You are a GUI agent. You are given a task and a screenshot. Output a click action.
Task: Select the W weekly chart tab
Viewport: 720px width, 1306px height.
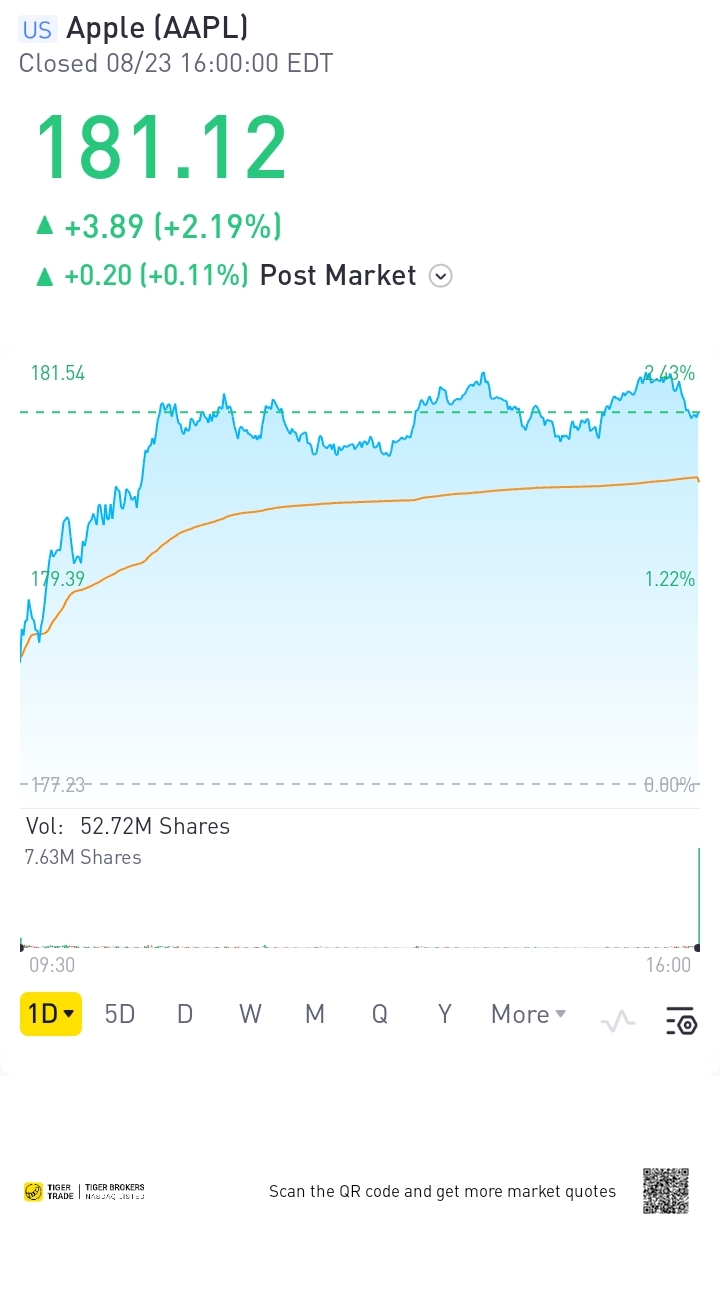coord(250,1014)
